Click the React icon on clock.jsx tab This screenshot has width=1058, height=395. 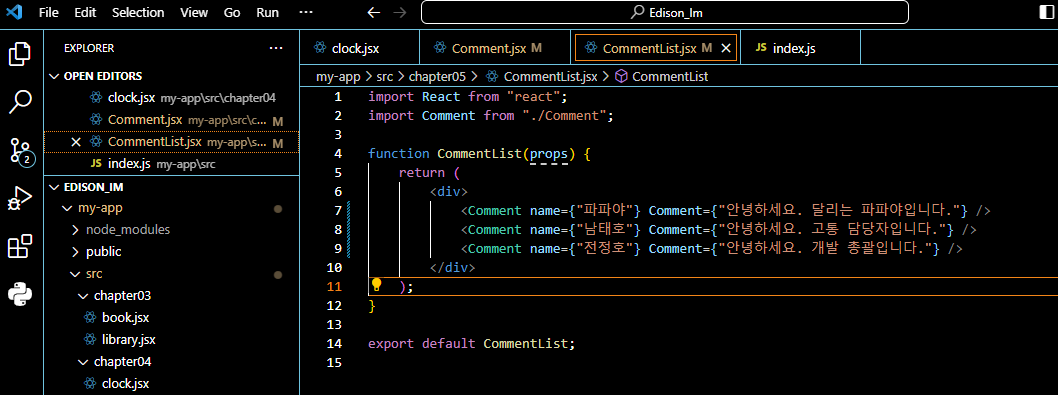click(321, 48)
